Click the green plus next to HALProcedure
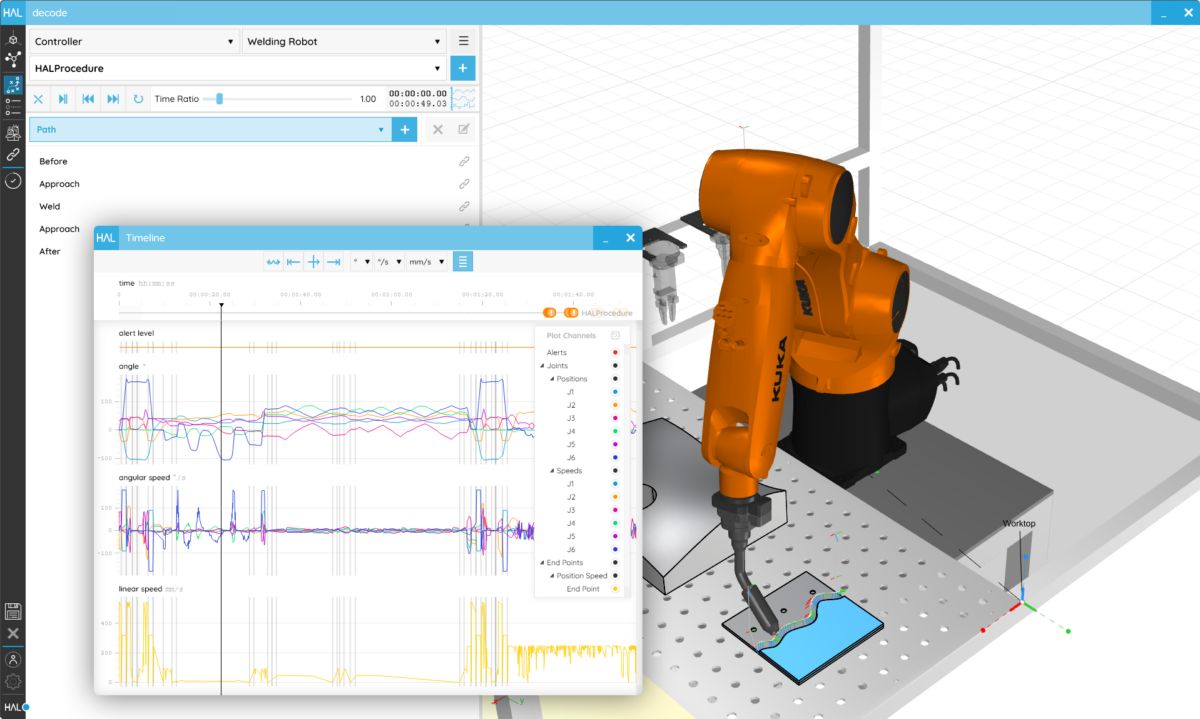 point(461,68)
